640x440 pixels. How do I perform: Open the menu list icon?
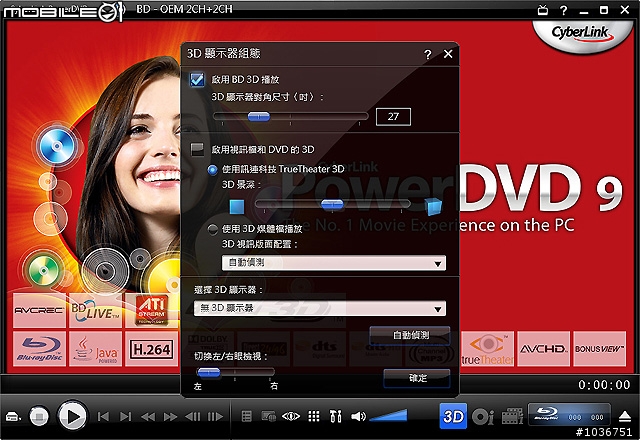pos(247,417)
